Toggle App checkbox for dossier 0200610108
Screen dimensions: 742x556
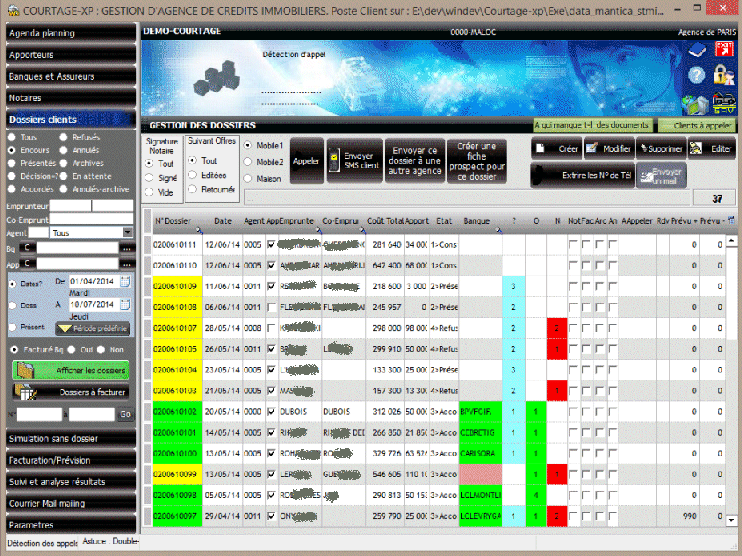tap(271, 307)
